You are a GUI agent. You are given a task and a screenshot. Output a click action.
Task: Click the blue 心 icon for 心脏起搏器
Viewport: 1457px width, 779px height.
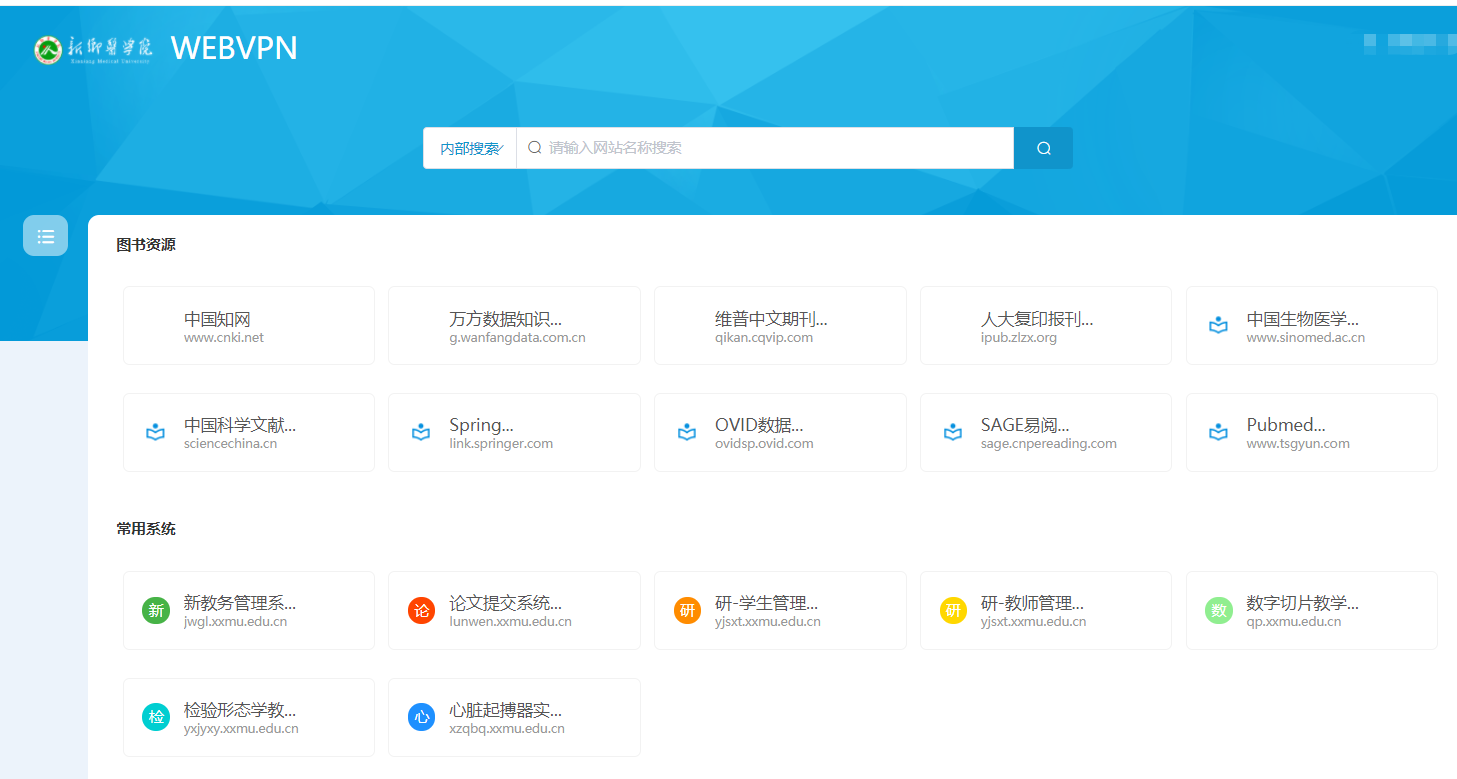[422, 717]
